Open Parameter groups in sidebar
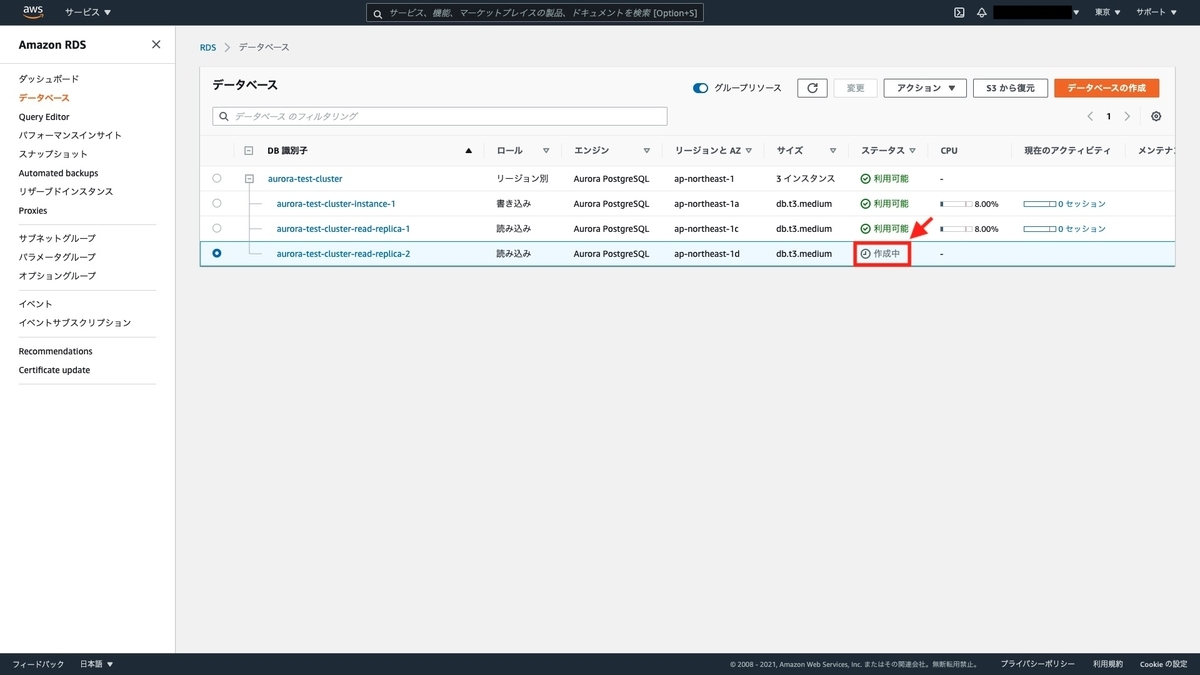This screenshot has width=1200, height=675. coord(57,257)
